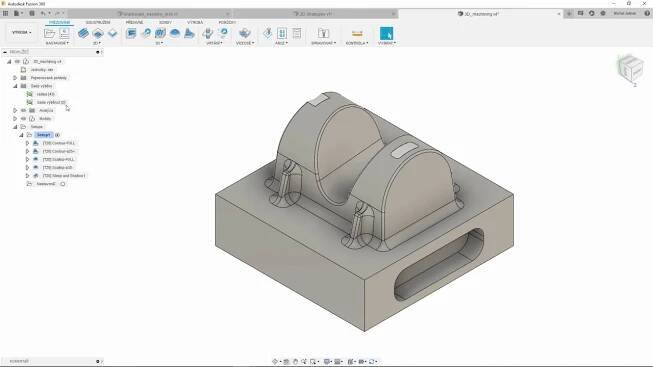Expand the Analýza folder
Screen dimensions: 653x367
[15, 110]
